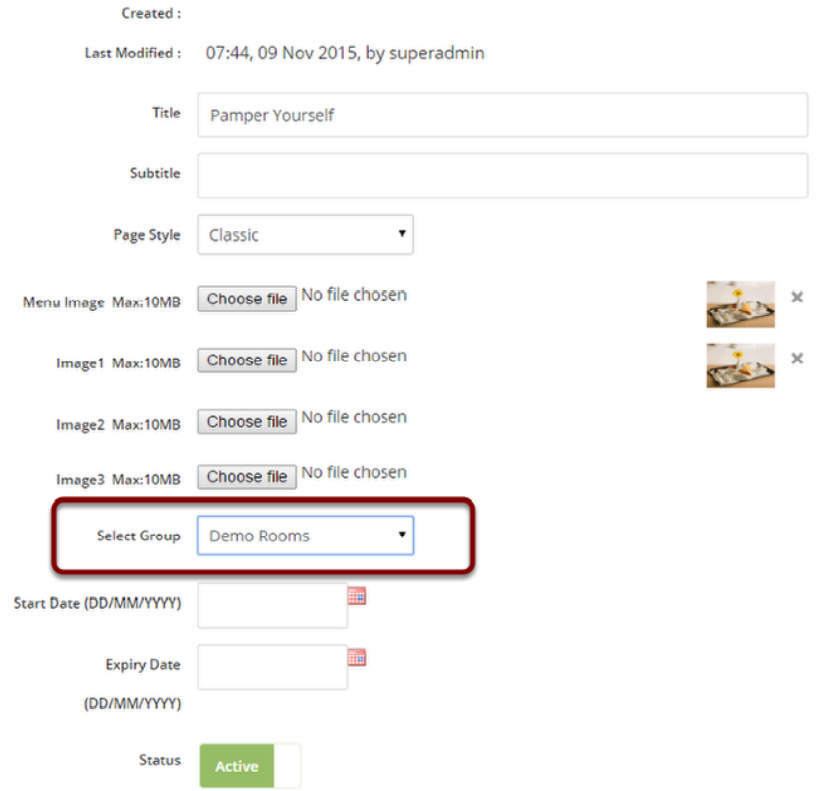827x791 pixels.
Task: Choose a file for Image1
Action: 246,360
